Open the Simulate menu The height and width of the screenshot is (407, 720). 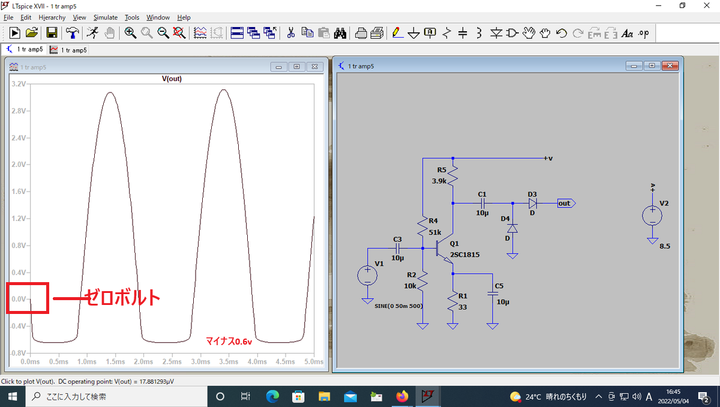point(105,17)
